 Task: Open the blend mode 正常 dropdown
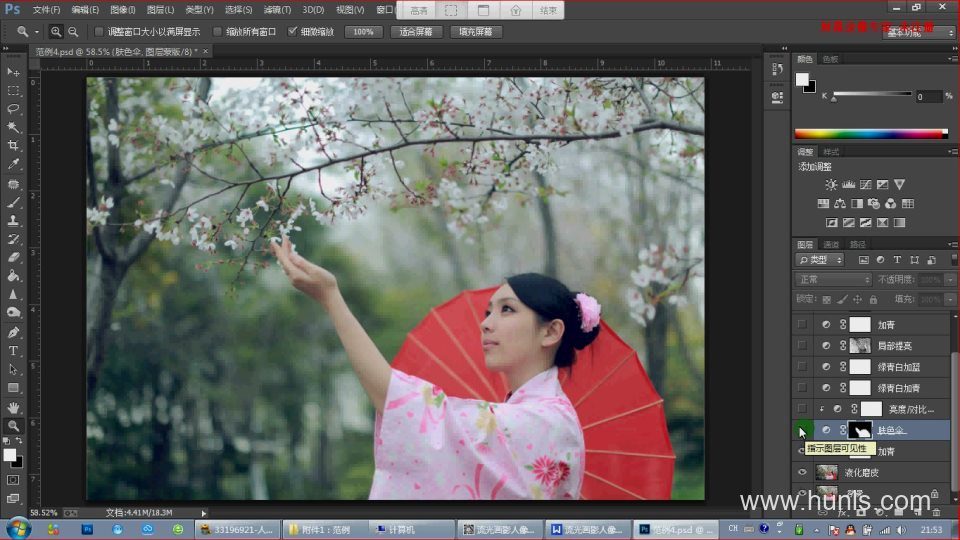pos(833,279)
